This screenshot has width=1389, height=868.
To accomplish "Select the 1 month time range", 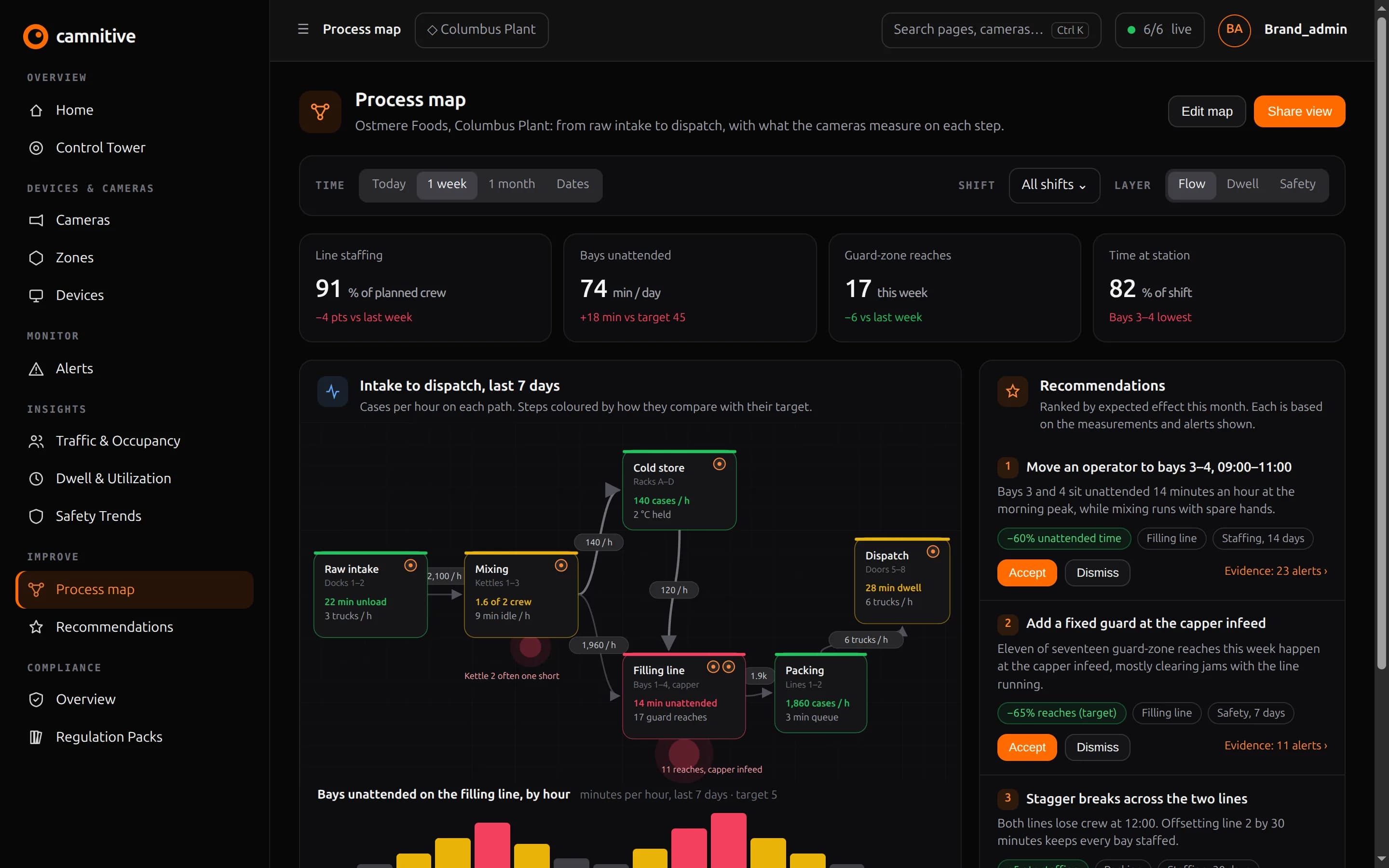I will tap(511, 184).
